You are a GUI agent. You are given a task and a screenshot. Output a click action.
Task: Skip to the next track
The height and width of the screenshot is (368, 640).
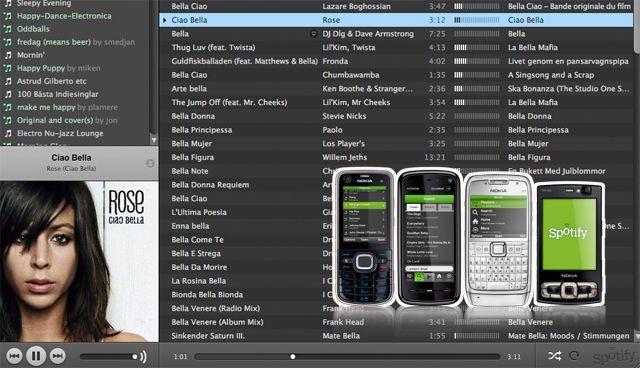tap(58, 356)
